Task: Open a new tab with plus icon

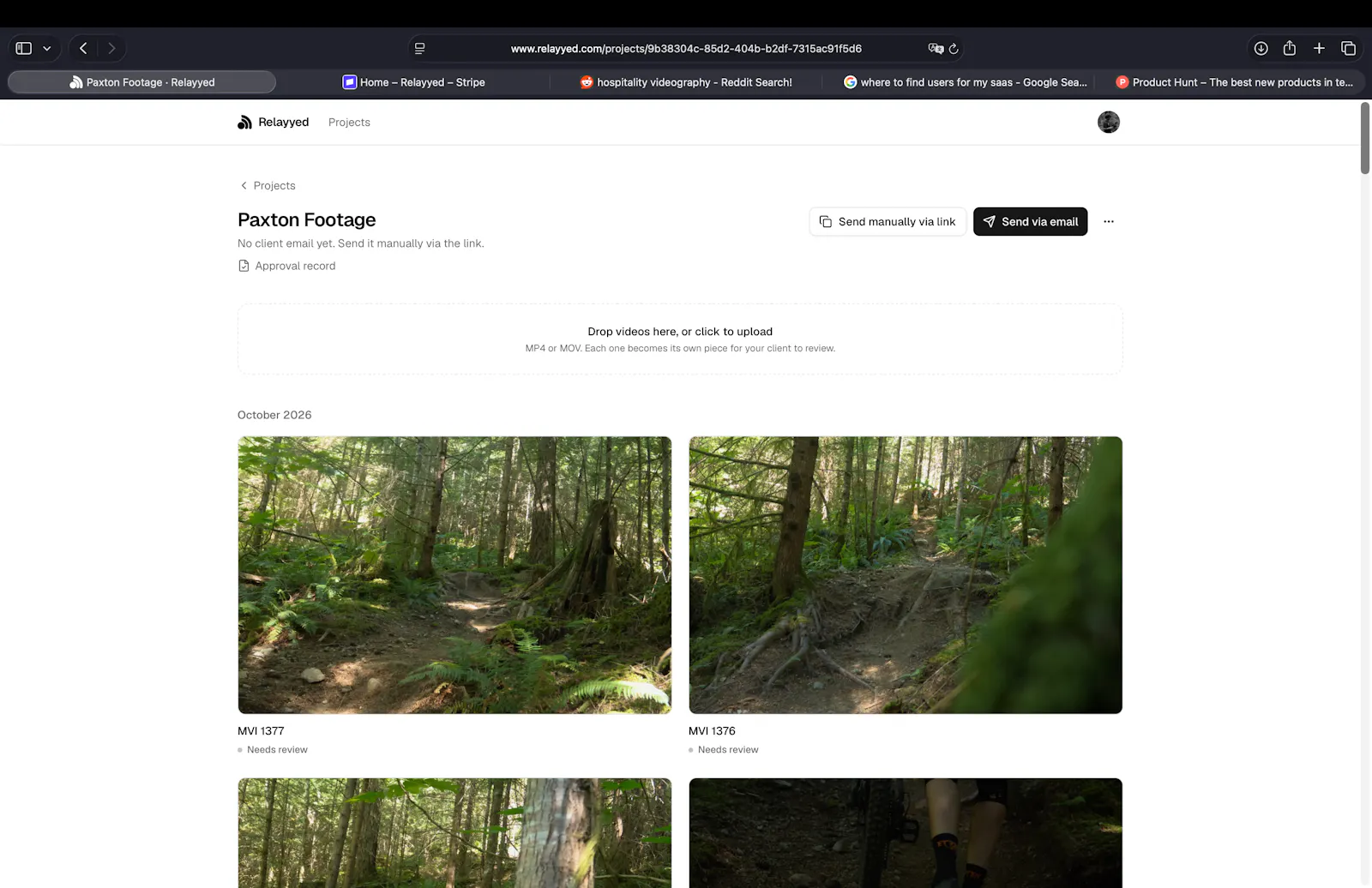Action: [x=1319, y=48]
